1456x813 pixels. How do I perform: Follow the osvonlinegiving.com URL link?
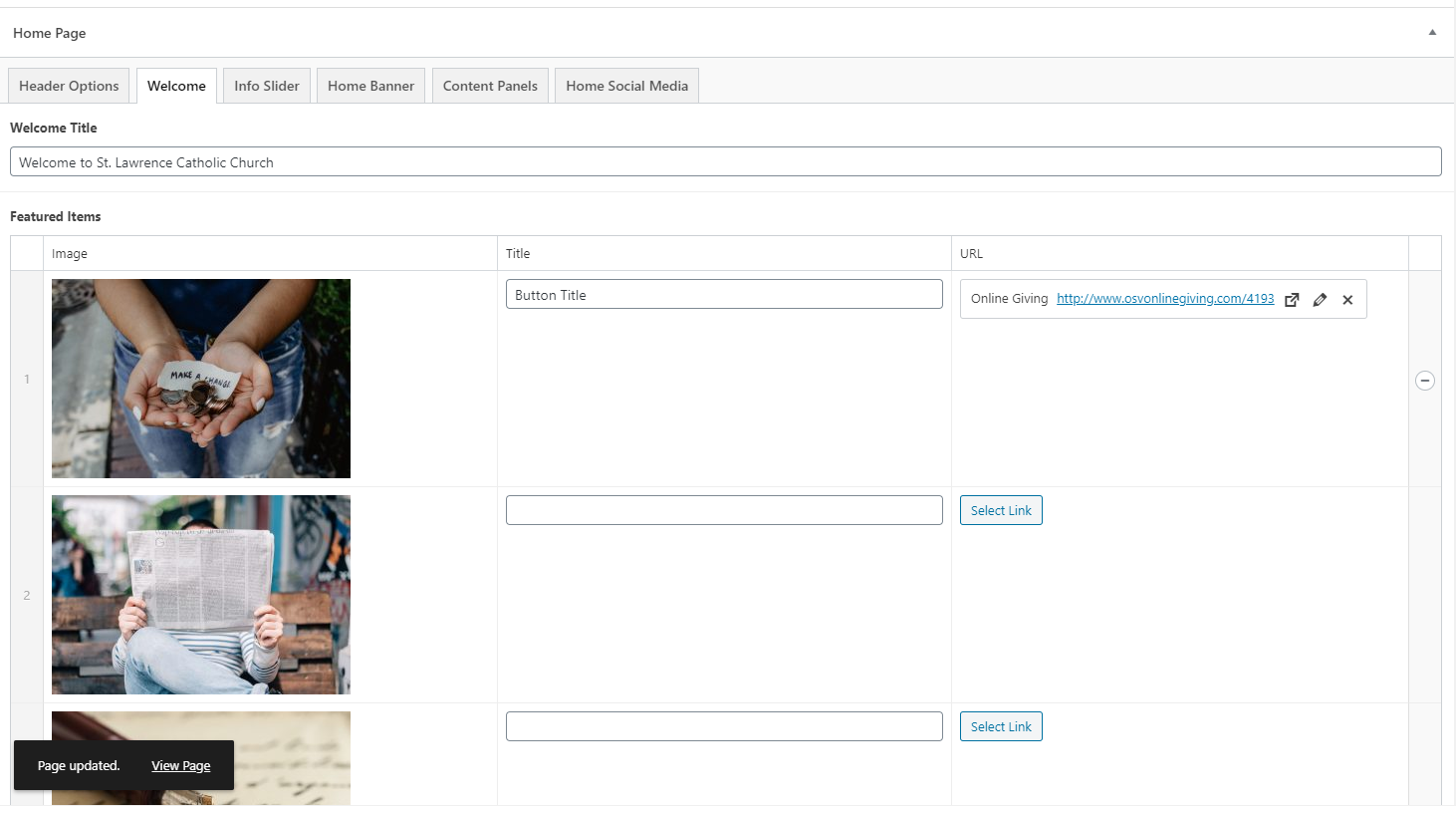[1164, 299]
